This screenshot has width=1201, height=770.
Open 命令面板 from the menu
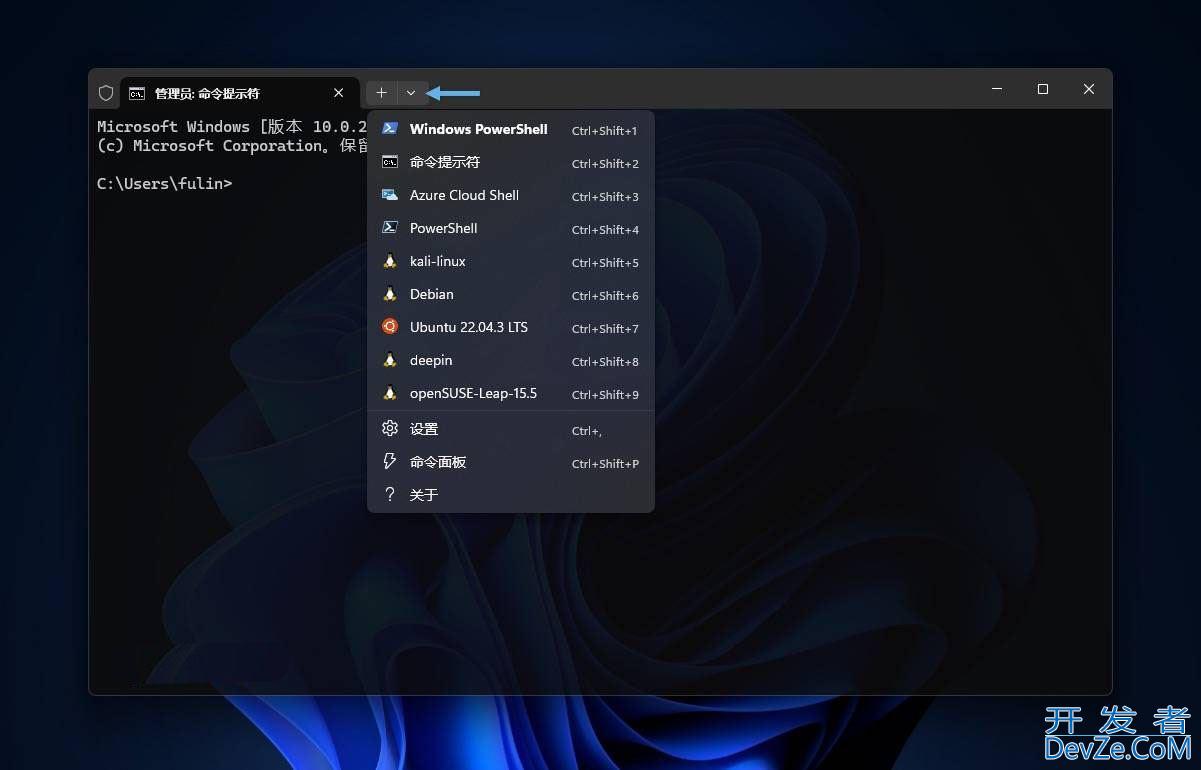[511, 462]
